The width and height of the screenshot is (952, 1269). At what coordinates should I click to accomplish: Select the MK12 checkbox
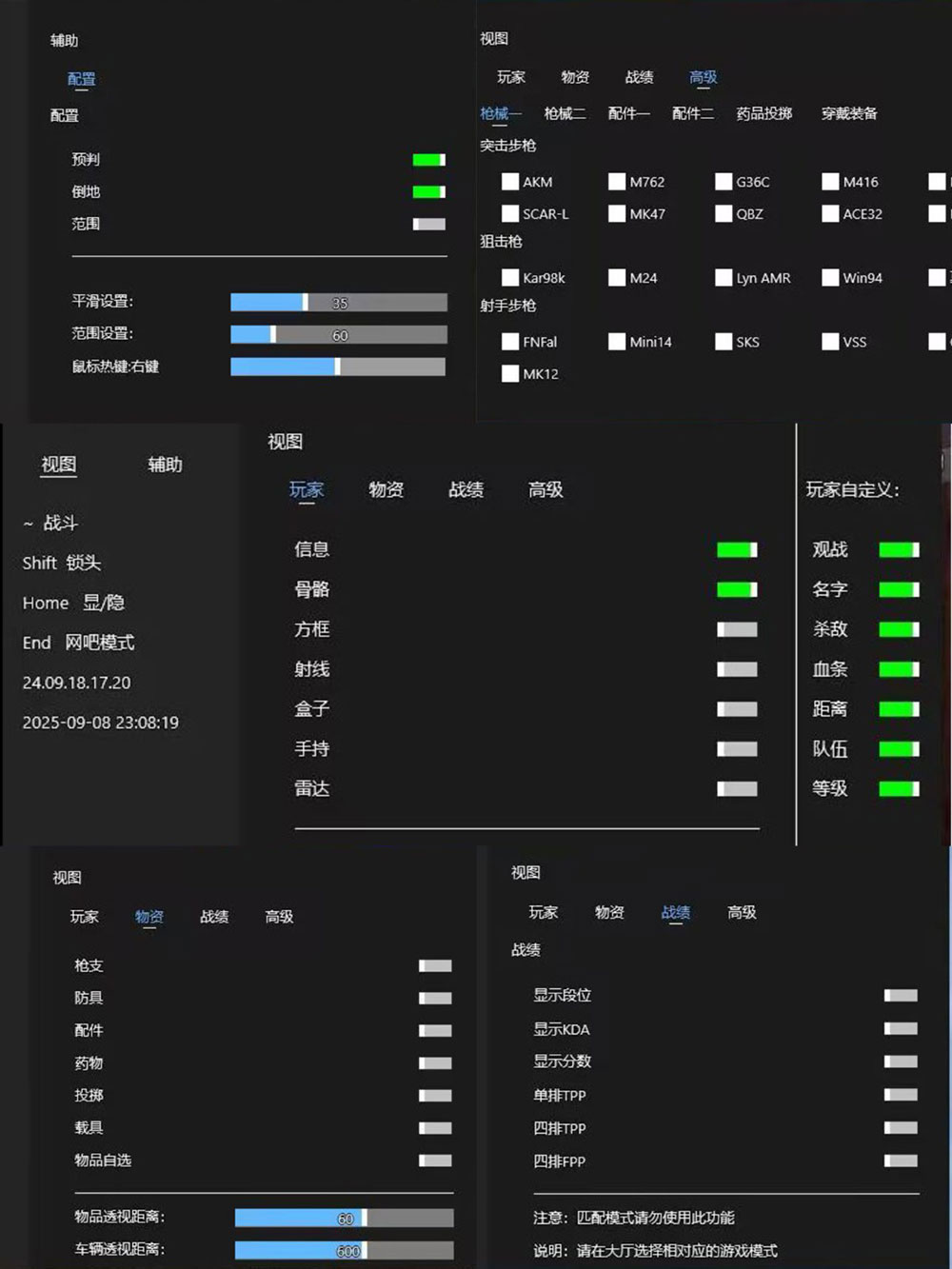pyautogui.click(x=511, y=374)
